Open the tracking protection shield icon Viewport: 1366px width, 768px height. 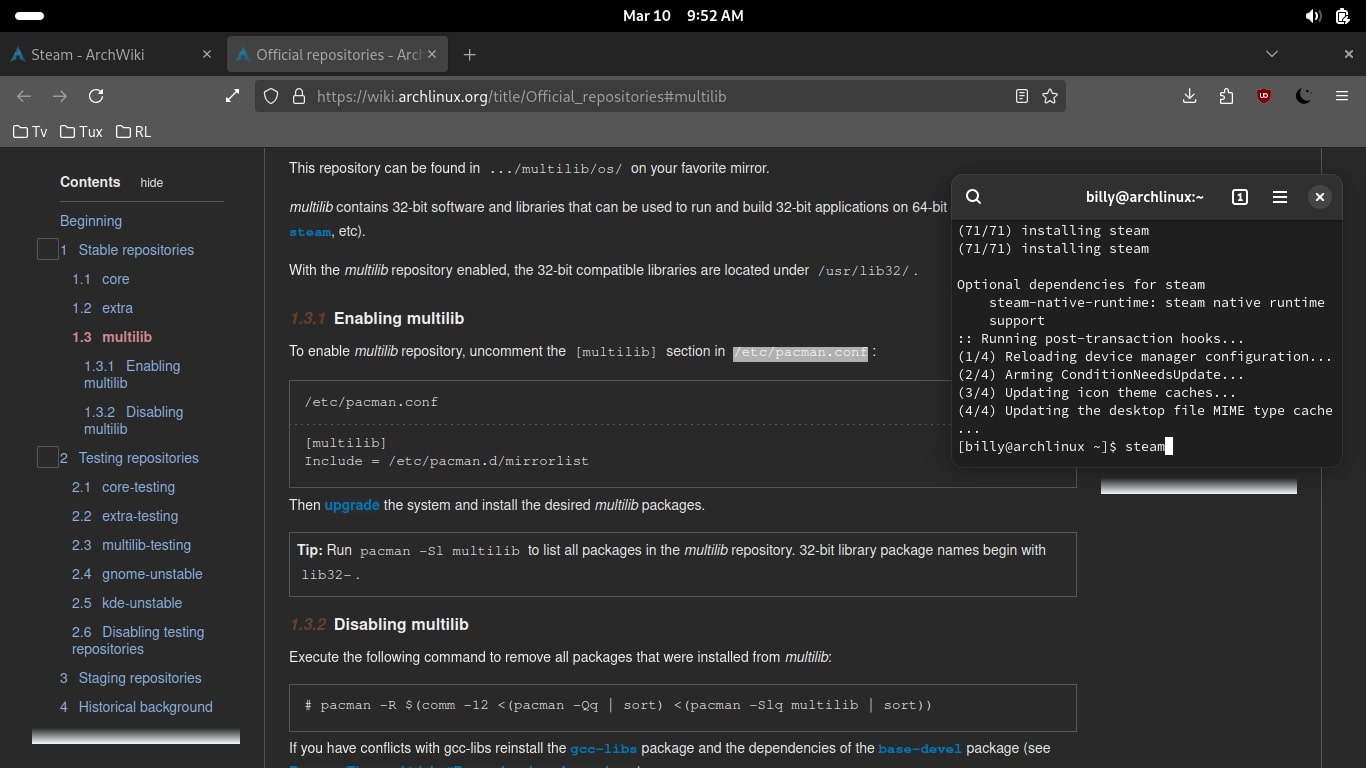tap(270, 97)
